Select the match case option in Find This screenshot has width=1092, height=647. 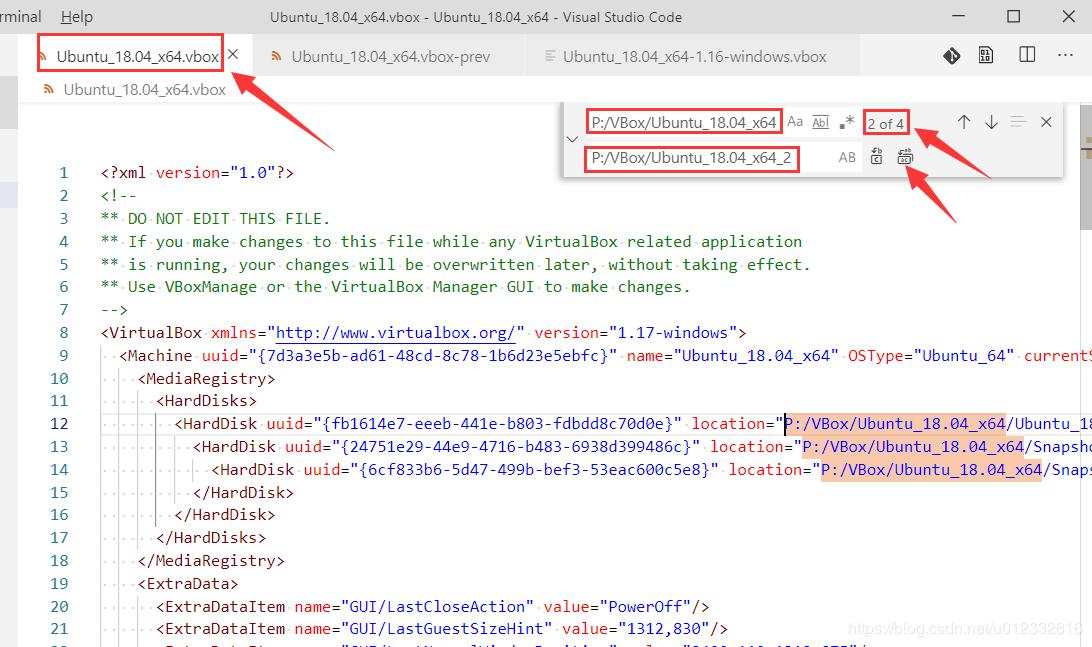(796, 122)
